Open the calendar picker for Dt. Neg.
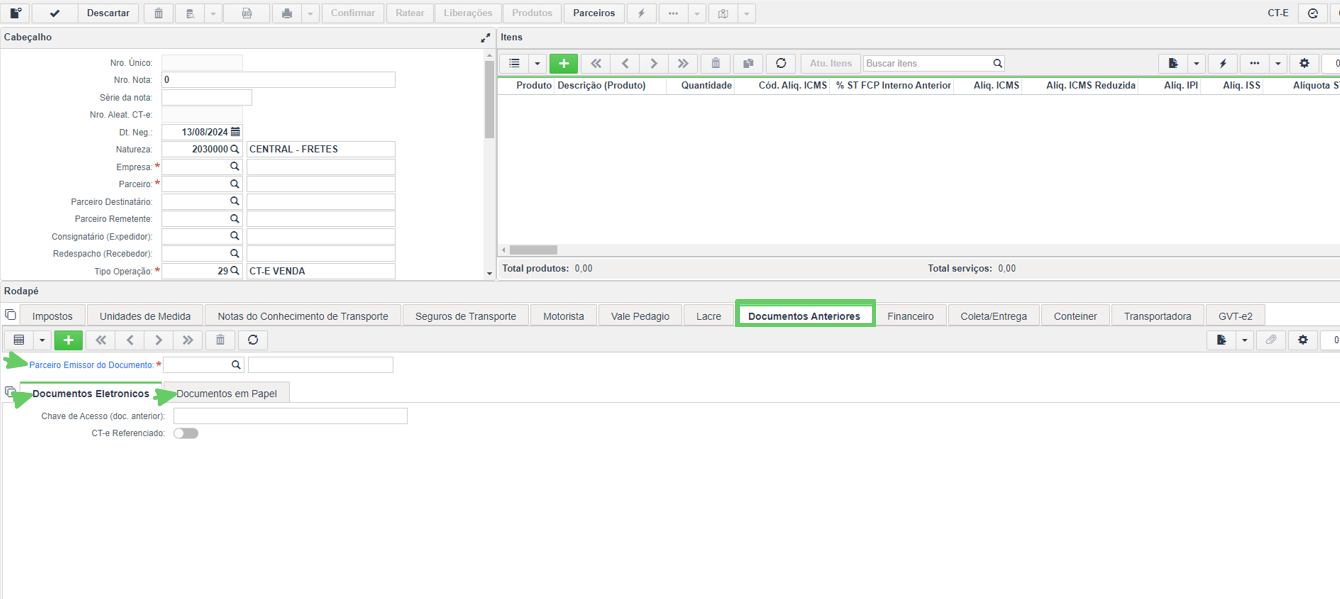The image size is (1340, 599). pos(236,132)
